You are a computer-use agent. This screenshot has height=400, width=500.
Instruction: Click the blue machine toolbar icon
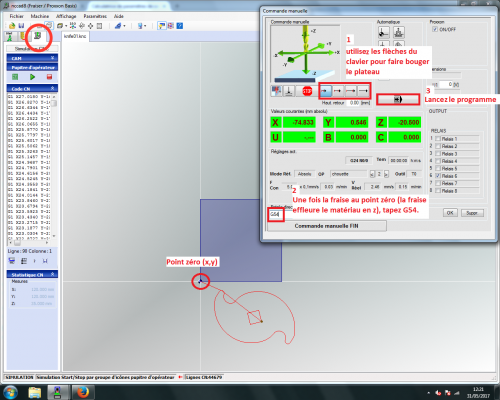point(140,26)
